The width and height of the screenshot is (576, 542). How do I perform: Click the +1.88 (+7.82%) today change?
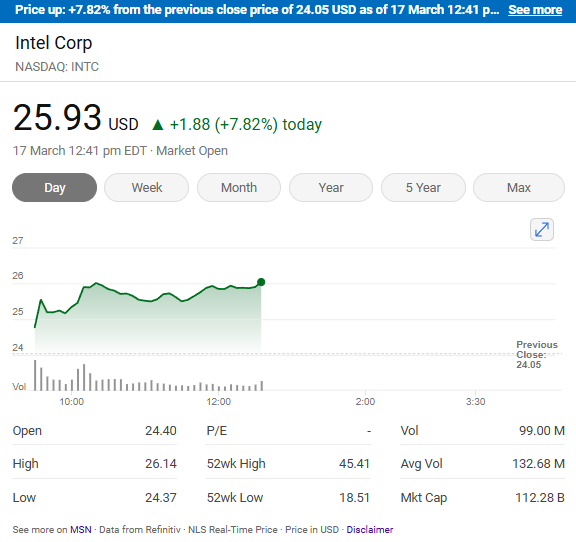coord(246,124)
